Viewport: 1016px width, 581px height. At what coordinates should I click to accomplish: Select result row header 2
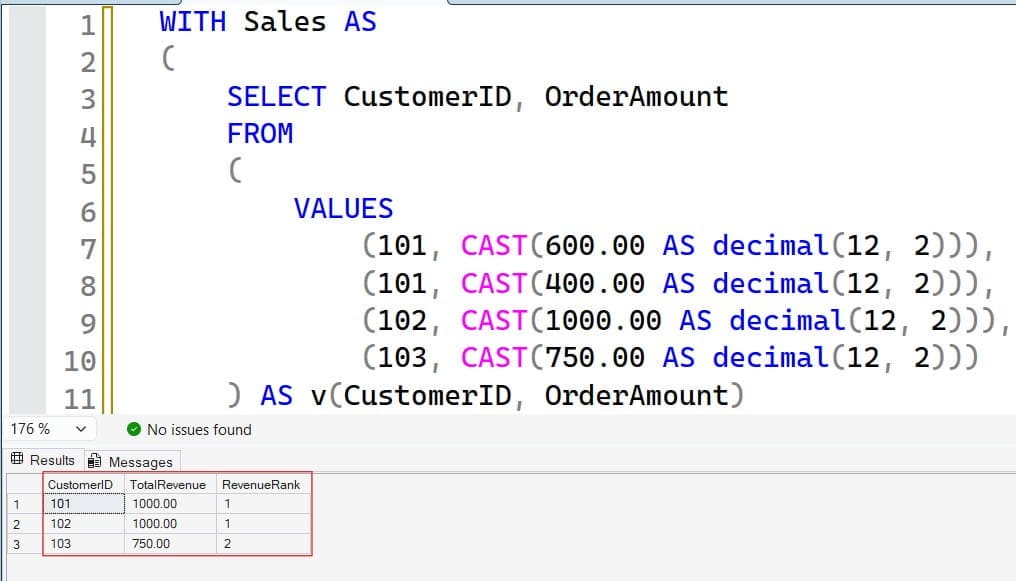(25, 524)
